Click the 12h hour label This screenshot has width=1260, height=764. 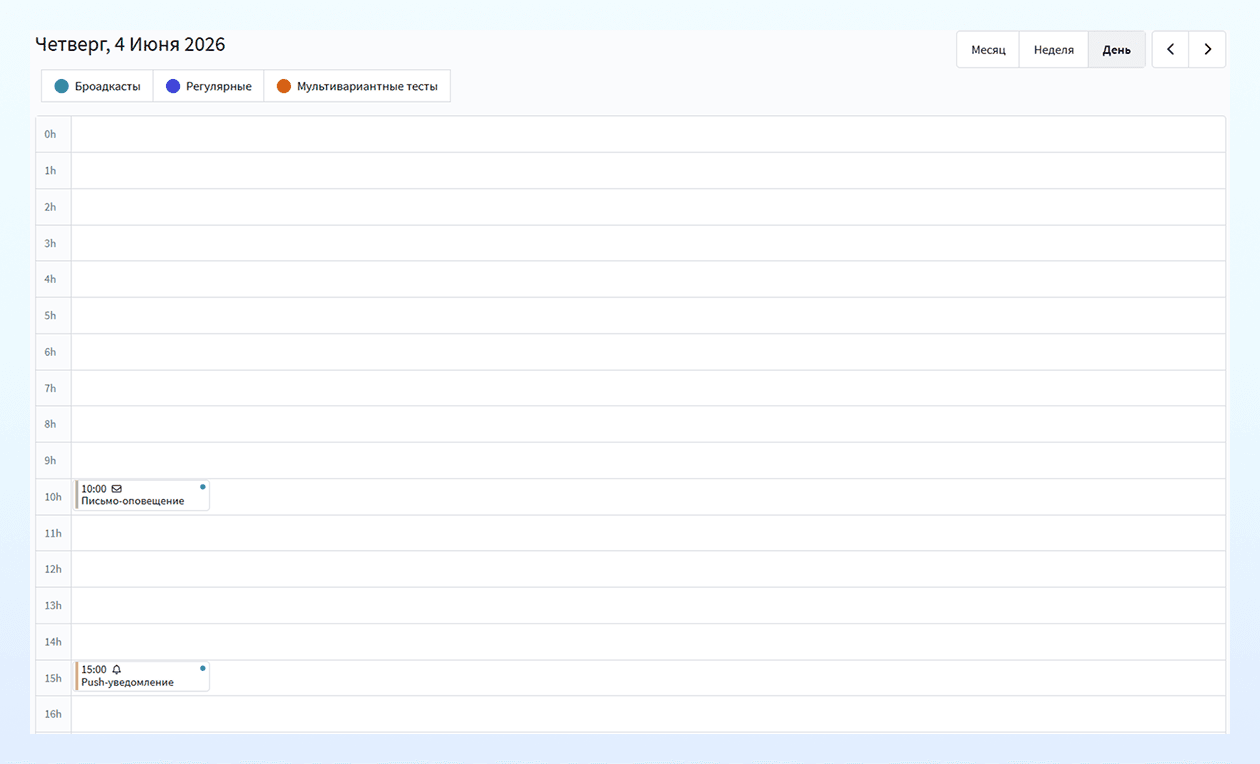[x=53, y=569]
